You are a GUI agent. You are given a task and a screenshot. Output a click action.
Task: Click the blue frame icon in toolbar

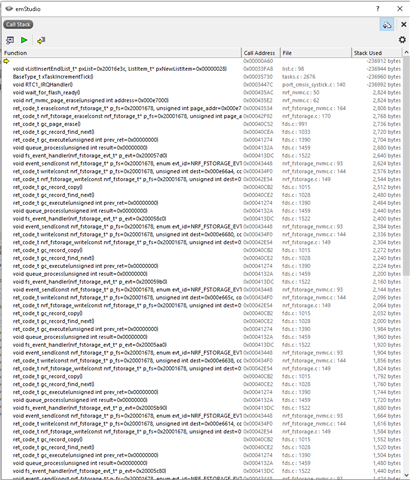coord(10,40)
